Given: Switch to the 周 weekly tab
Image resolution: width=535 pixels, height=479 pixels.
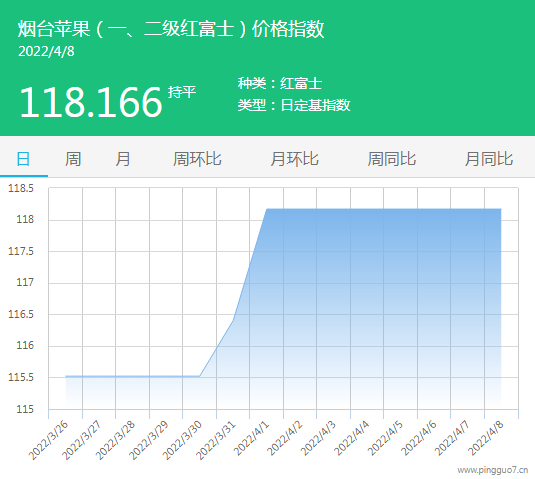Looking at the screenshot, I should pos(73,159).
